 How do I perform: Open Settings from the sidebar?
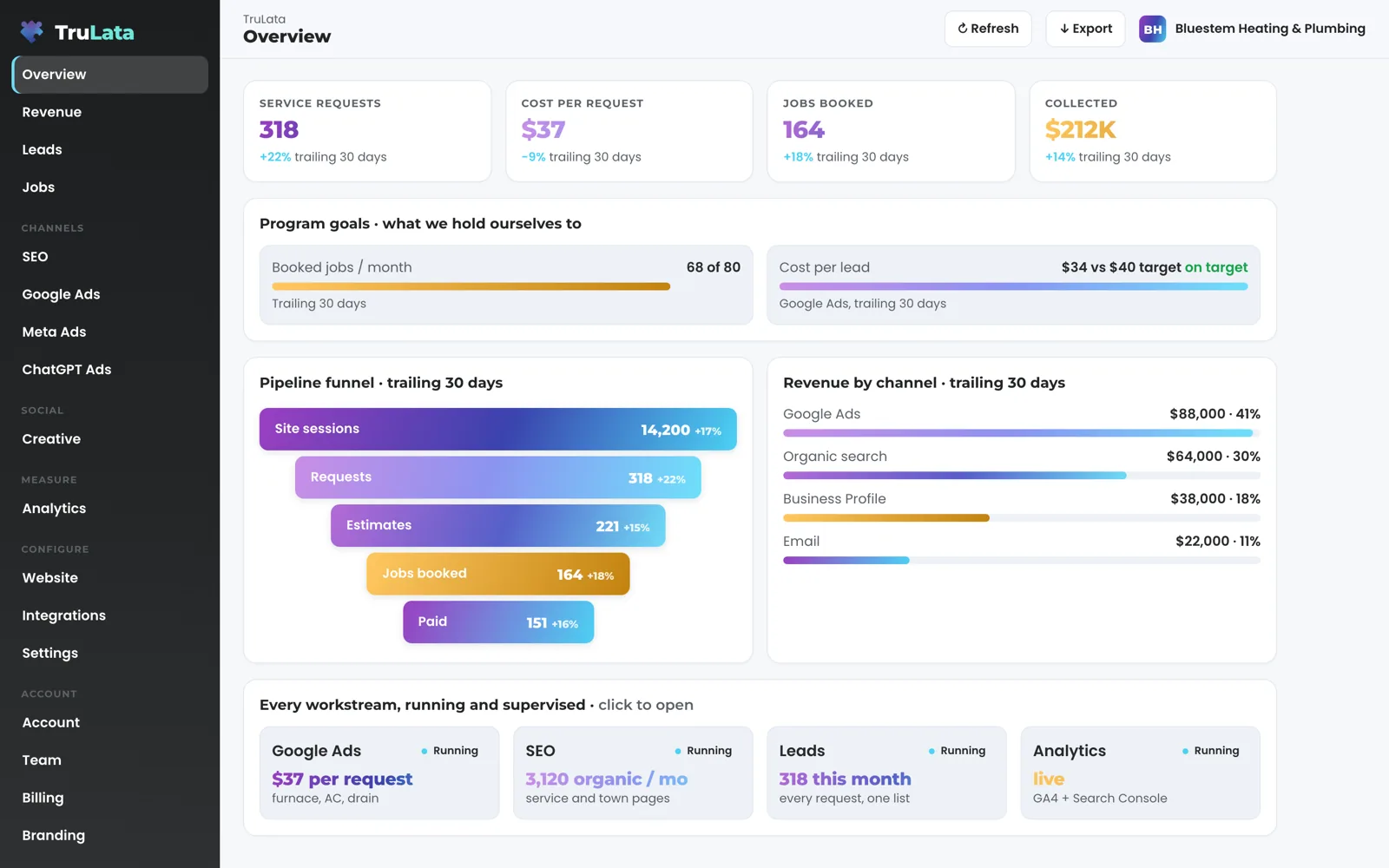point(110,653)
